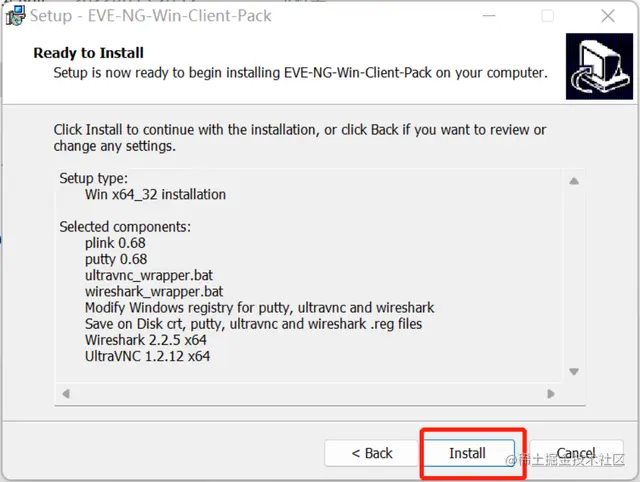
Task: Click the "Wireshark 2.2.5 x64" line
Action: tap(145, 340)
